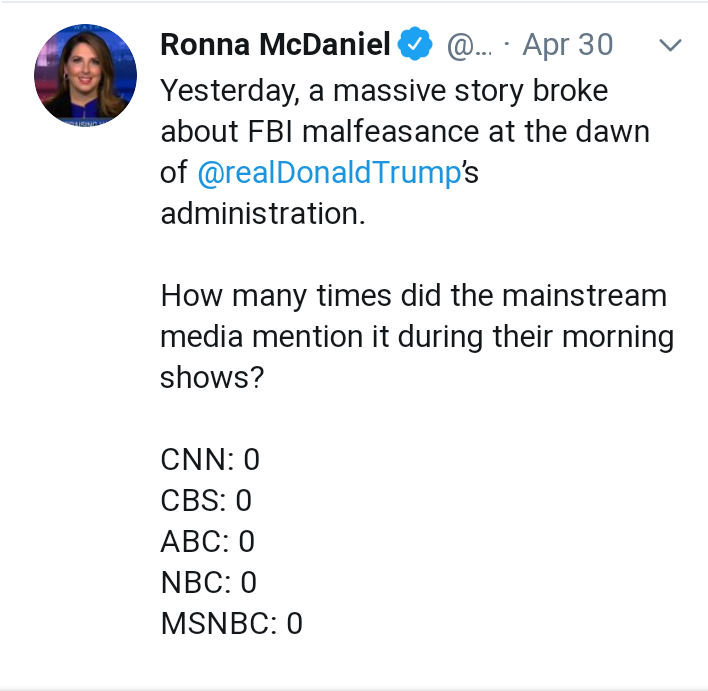The width and height of the screenshot is (708, 691).
Task: Open the Apr 30 timestamp link
Action: 567,46
